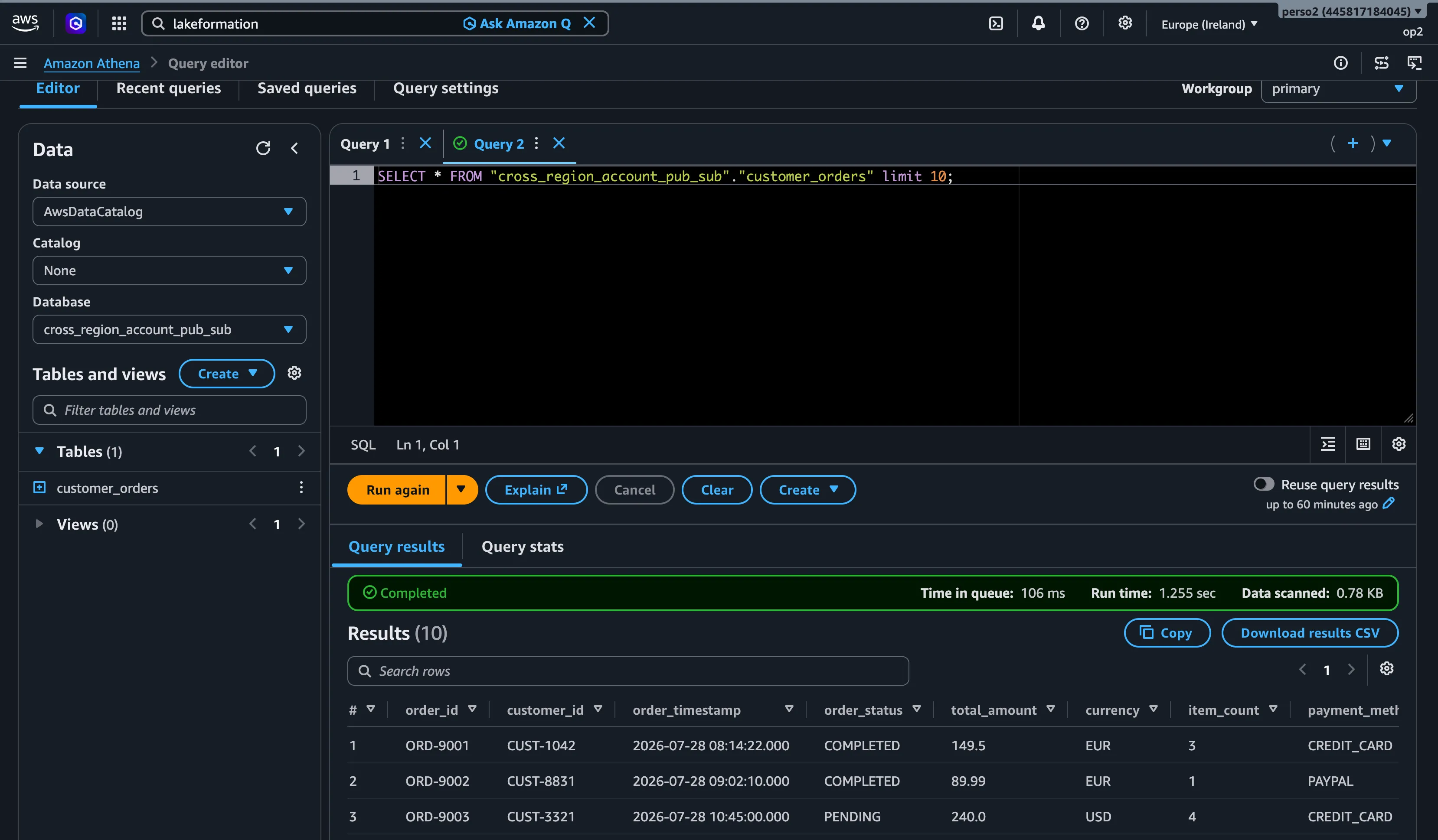Close the Query 1 tab
This screenshot has height=840, width=1438.
pyautogui.click(x=425, y=143)
